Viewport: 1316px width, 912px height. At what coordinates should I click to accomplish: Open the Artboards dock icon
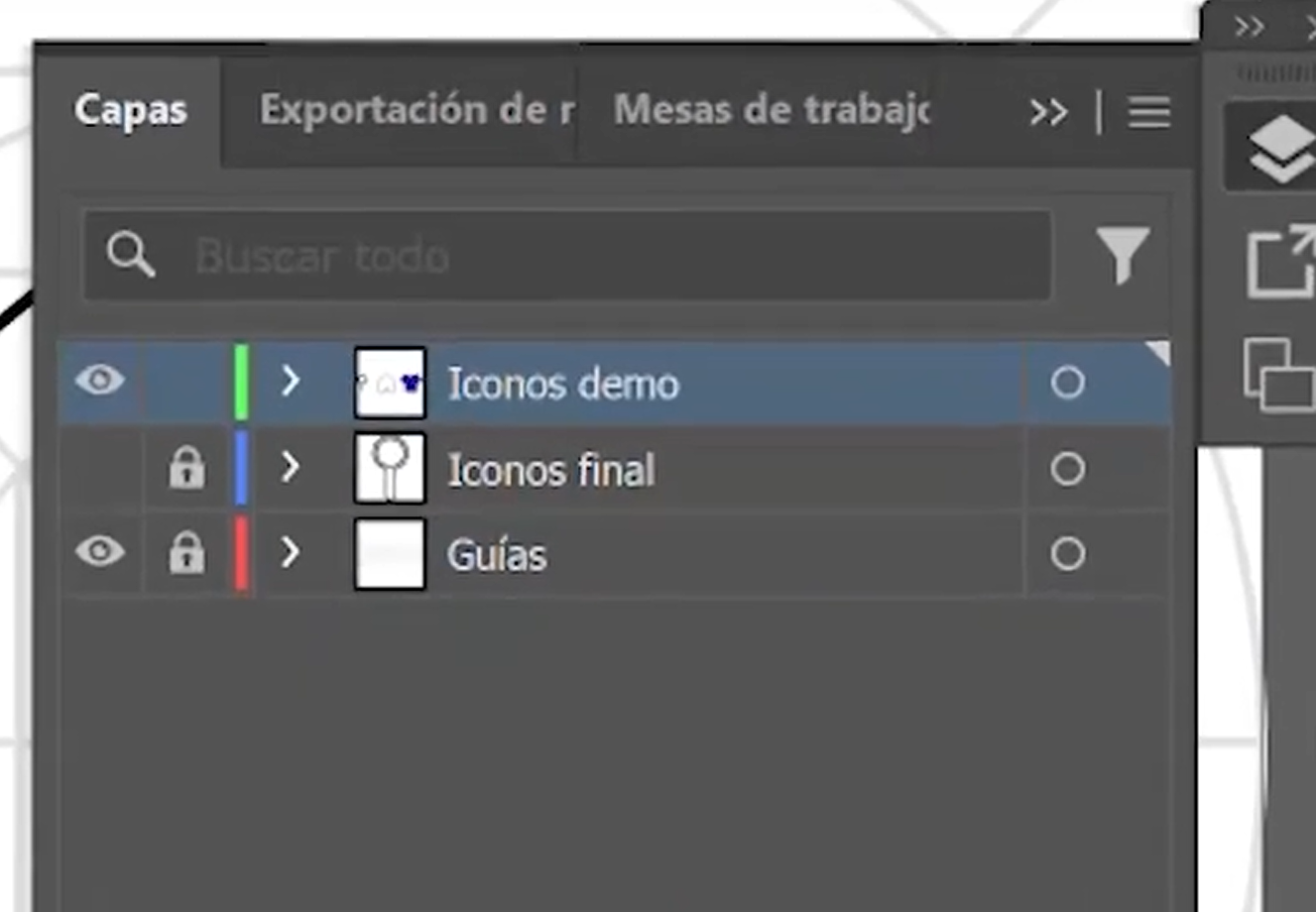pos(1279,373)
